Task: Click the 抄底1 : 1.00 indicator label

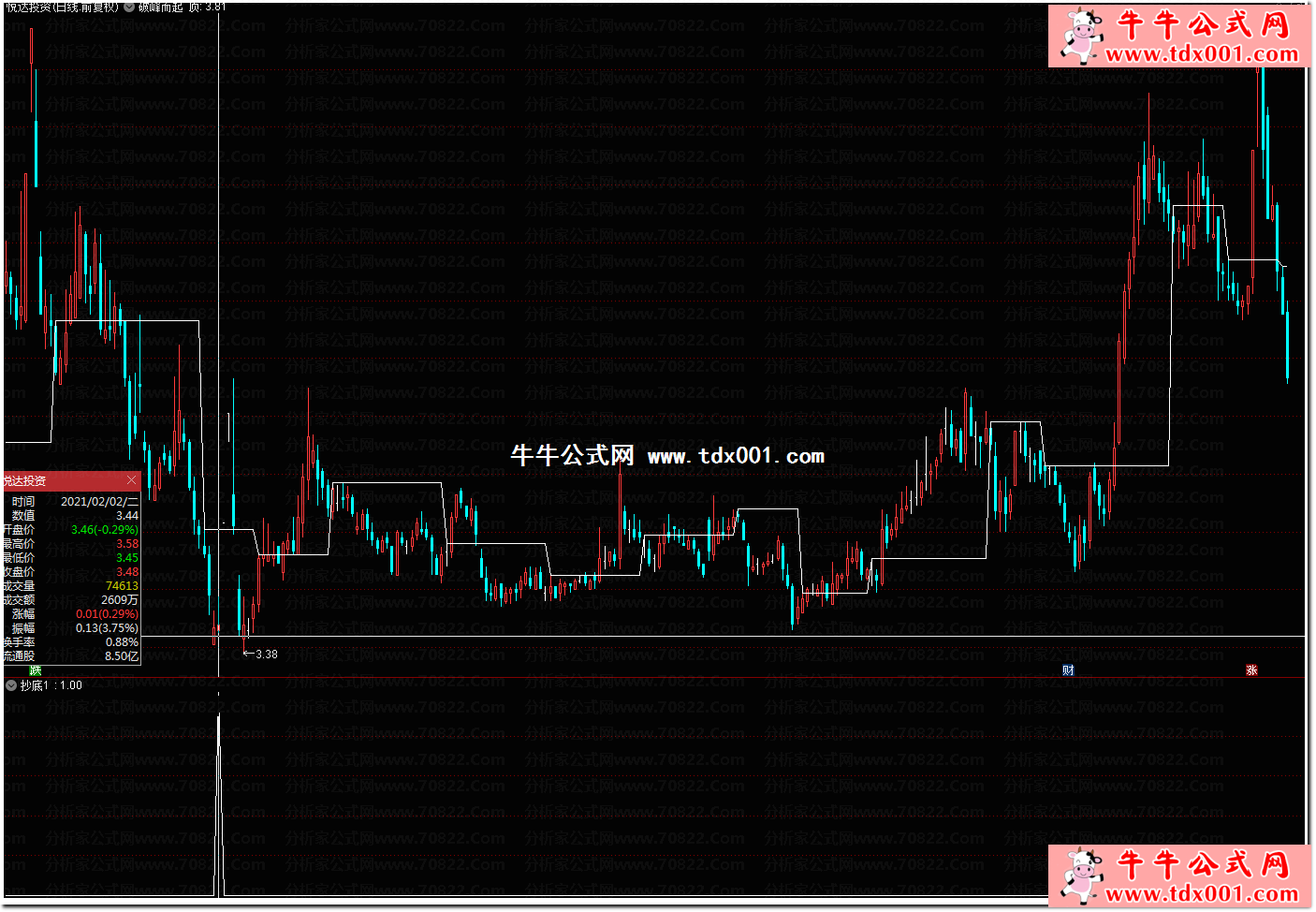Action: 51,685
